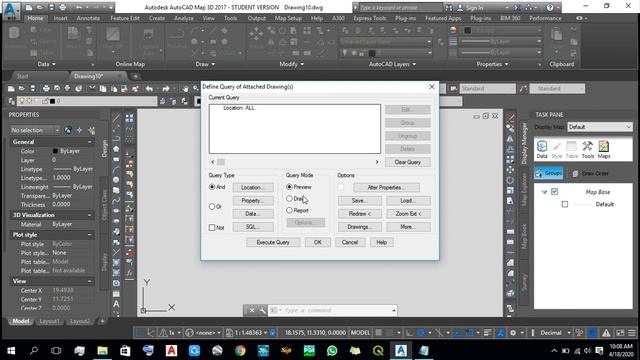Viewport: 640px width, 360px height.
Task: Collapse the Map Base tree node
Action: (544, 192)
